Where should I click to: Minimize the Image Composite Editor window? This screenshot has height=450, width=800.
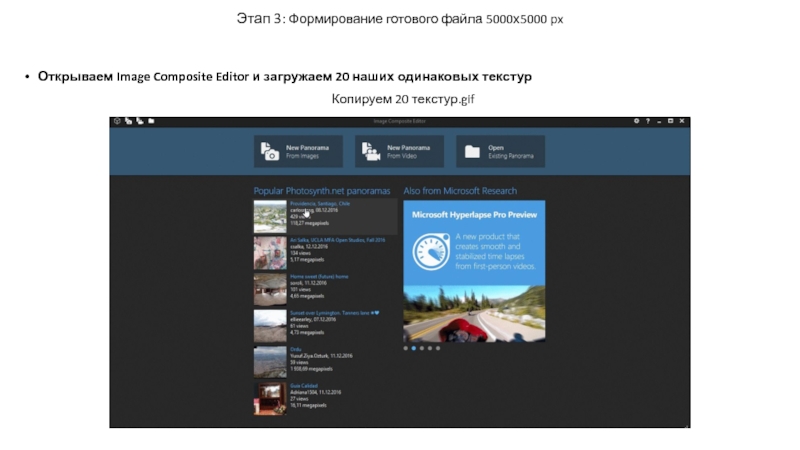click(x=659, y=121)
